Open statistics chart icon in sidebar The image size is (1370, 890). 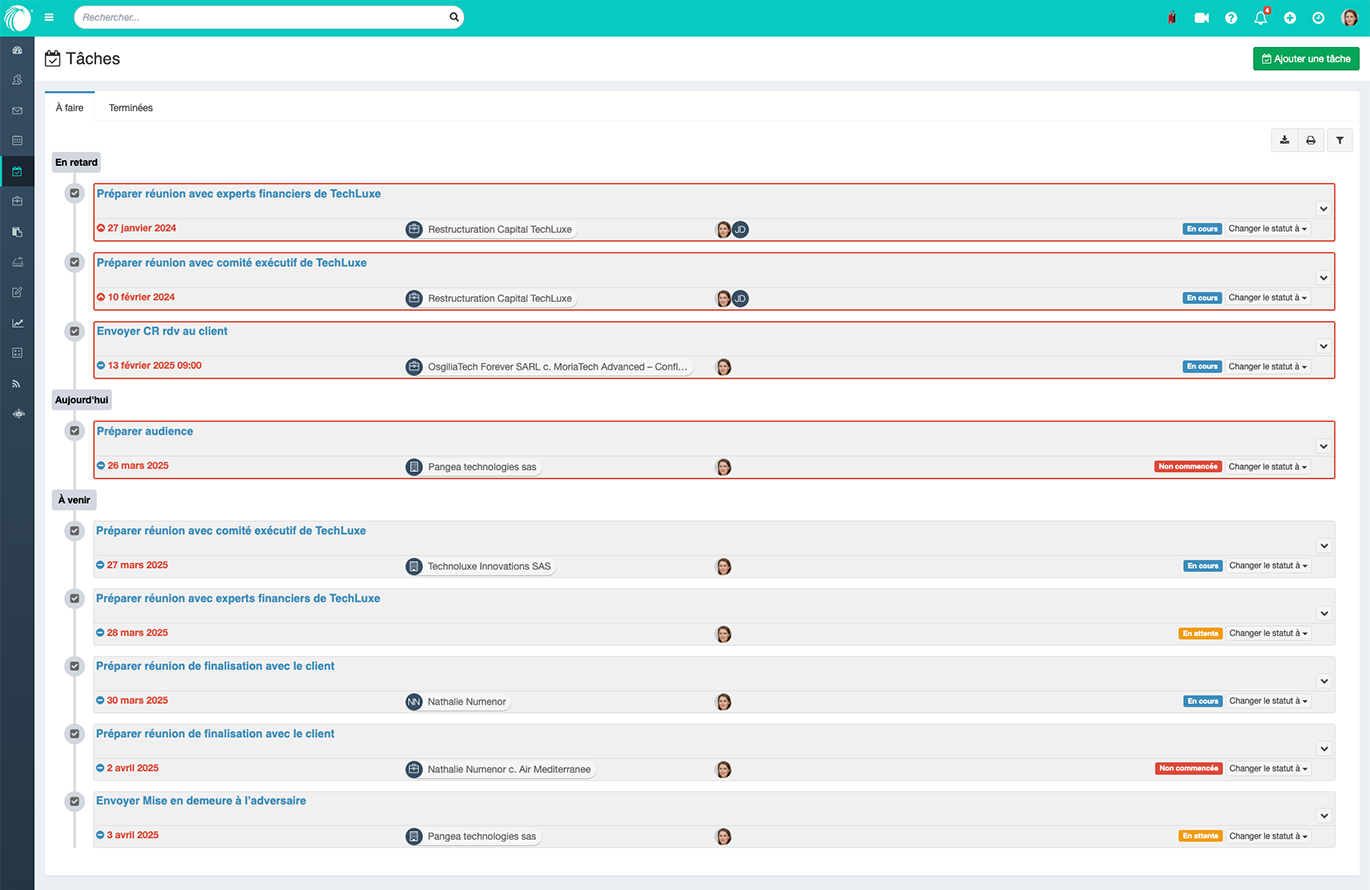17,323
